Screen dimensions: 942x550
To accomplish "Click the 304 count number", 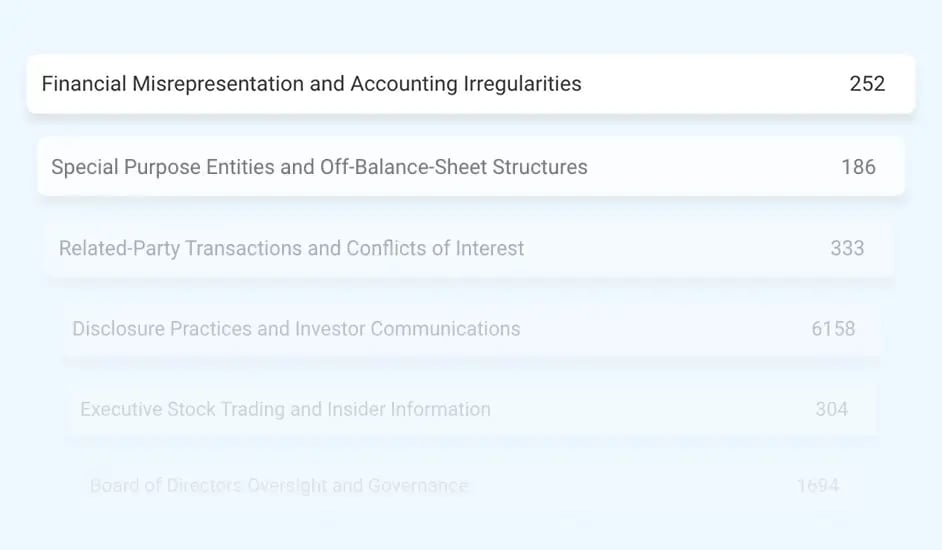I will pos(831,409).
